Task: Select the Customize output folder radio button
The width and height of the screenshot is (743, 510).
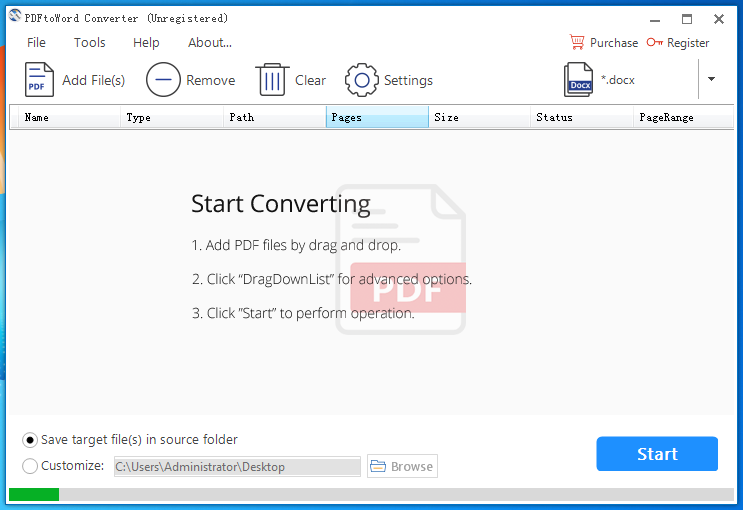Action: (30, 466)
